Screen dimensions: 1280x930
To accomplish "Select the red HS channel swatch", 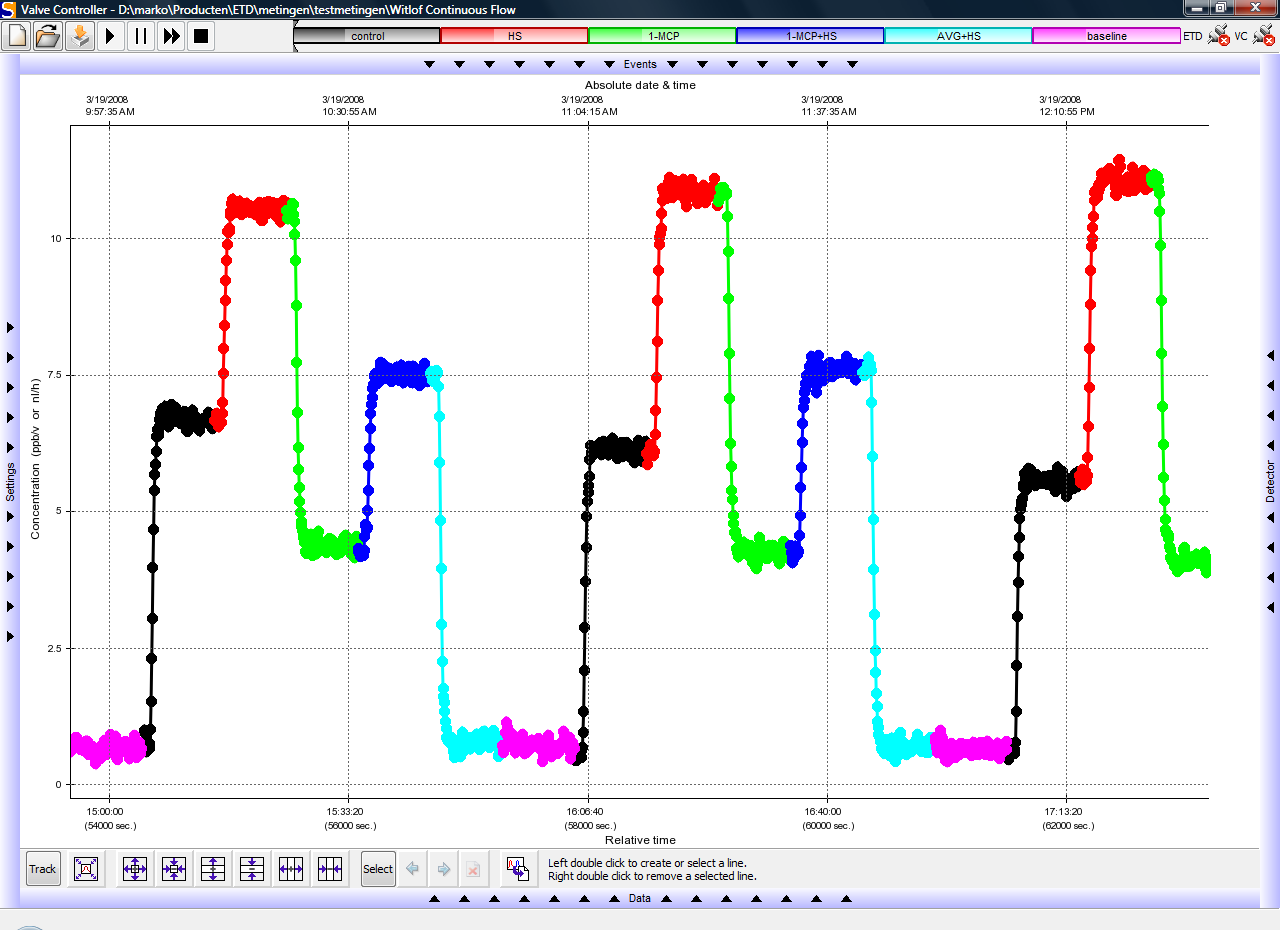I will [514, 36].
